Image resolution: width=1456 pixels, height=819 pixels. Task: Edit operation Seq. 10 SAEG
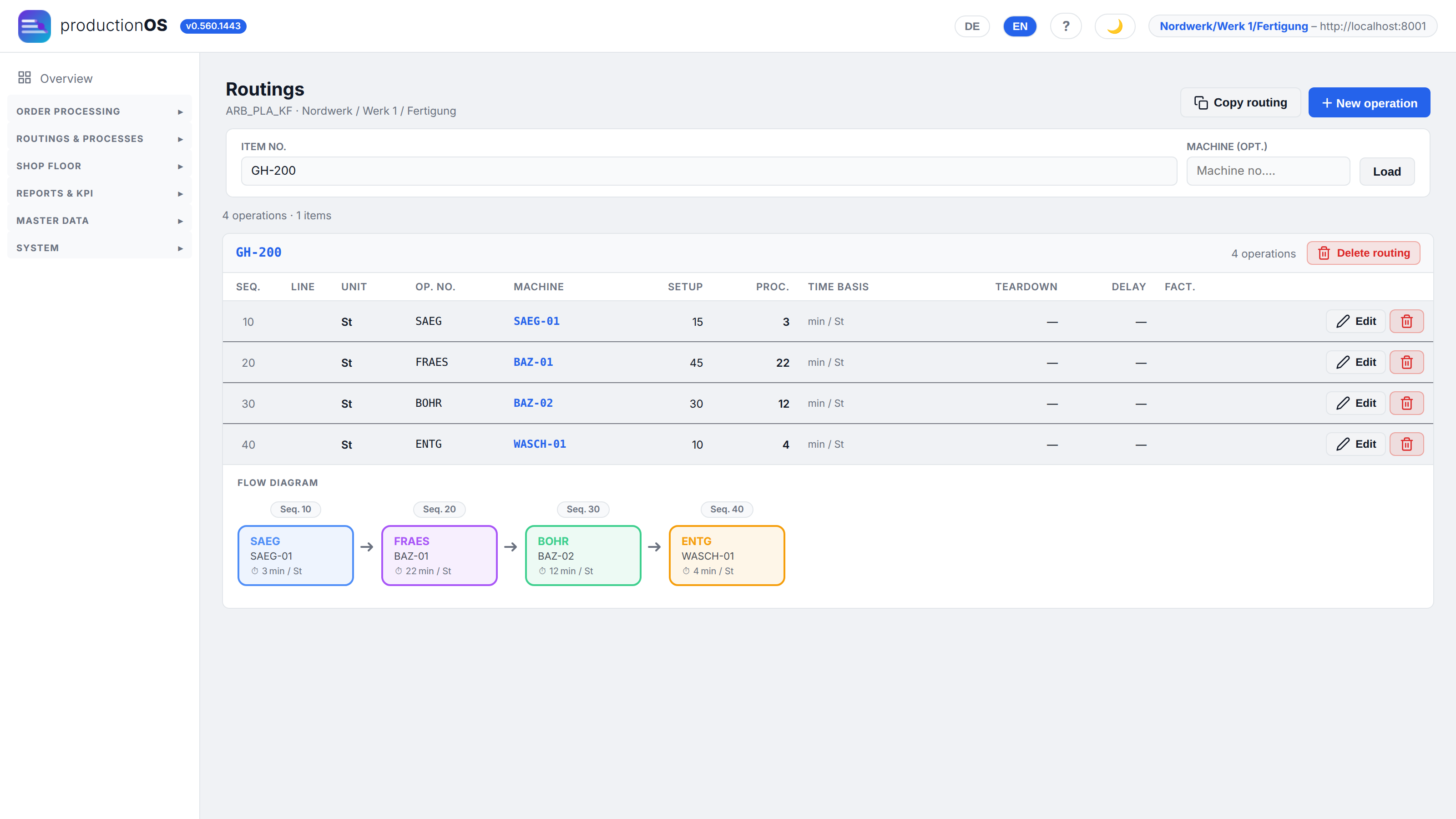1355,321
